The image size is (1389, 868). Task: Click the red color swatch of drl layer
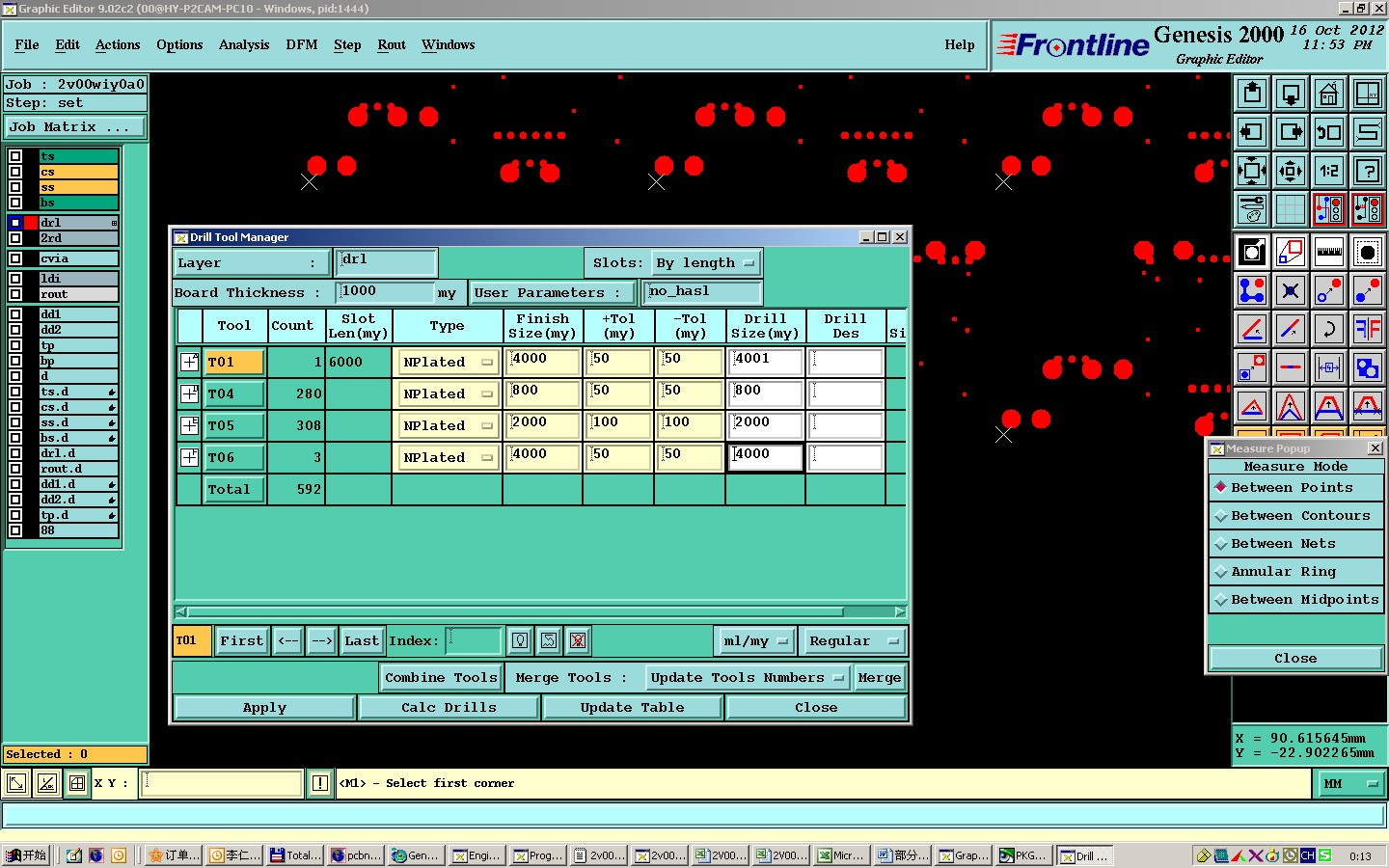(32, 223)
